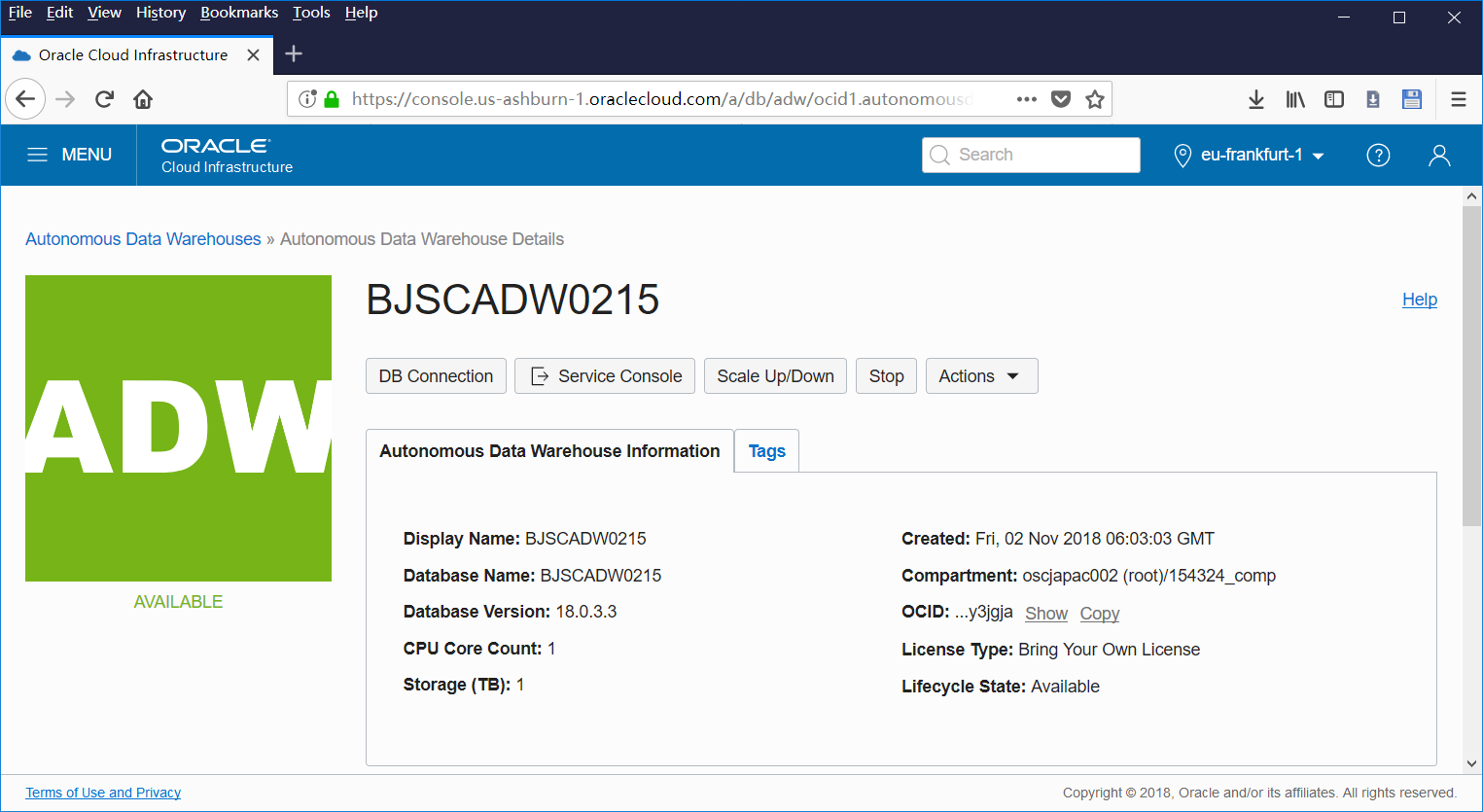Go back with the browser back arrow
The image size is (1483, 812).
point(25,99)
